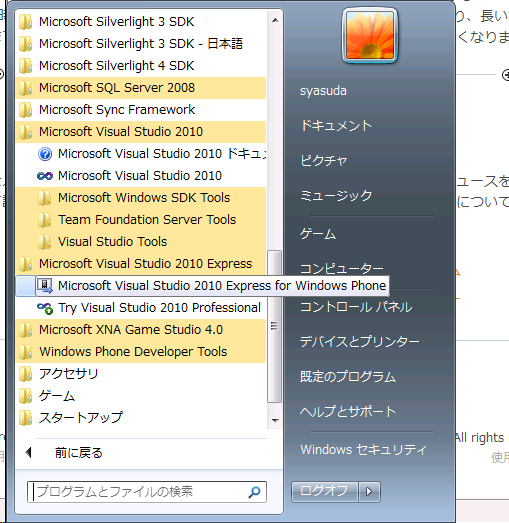Click the magnifier search icon
Screen dimensions: 509x523
point(254,492)
